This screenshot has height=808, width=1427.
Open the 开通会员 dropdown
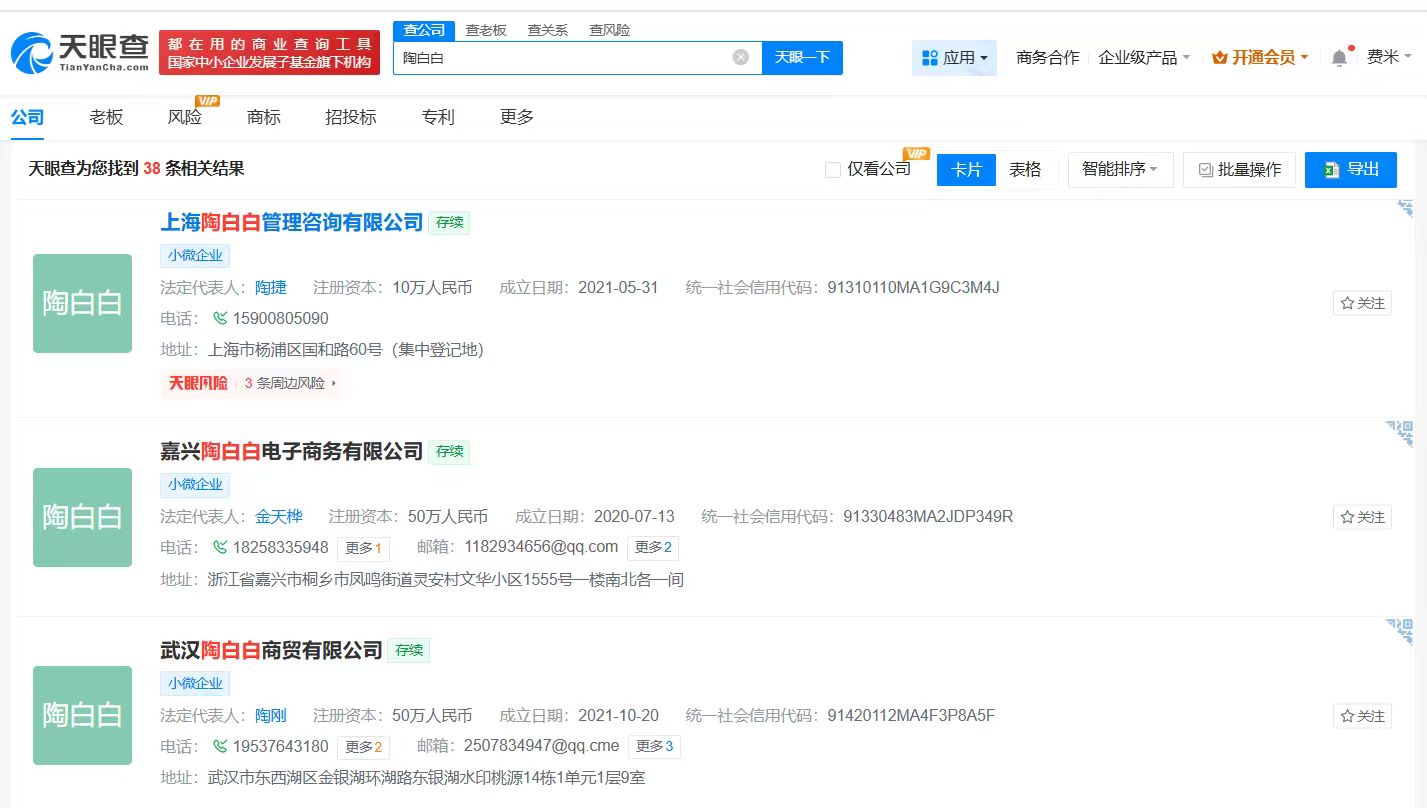coord(1260,58)
